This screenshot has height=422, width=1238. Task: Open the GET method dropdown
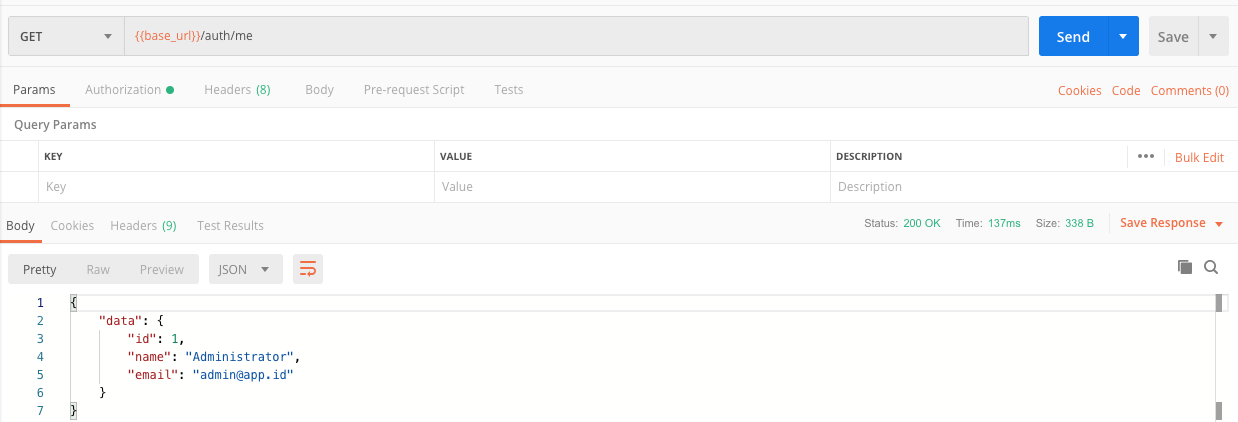(66, 37)
